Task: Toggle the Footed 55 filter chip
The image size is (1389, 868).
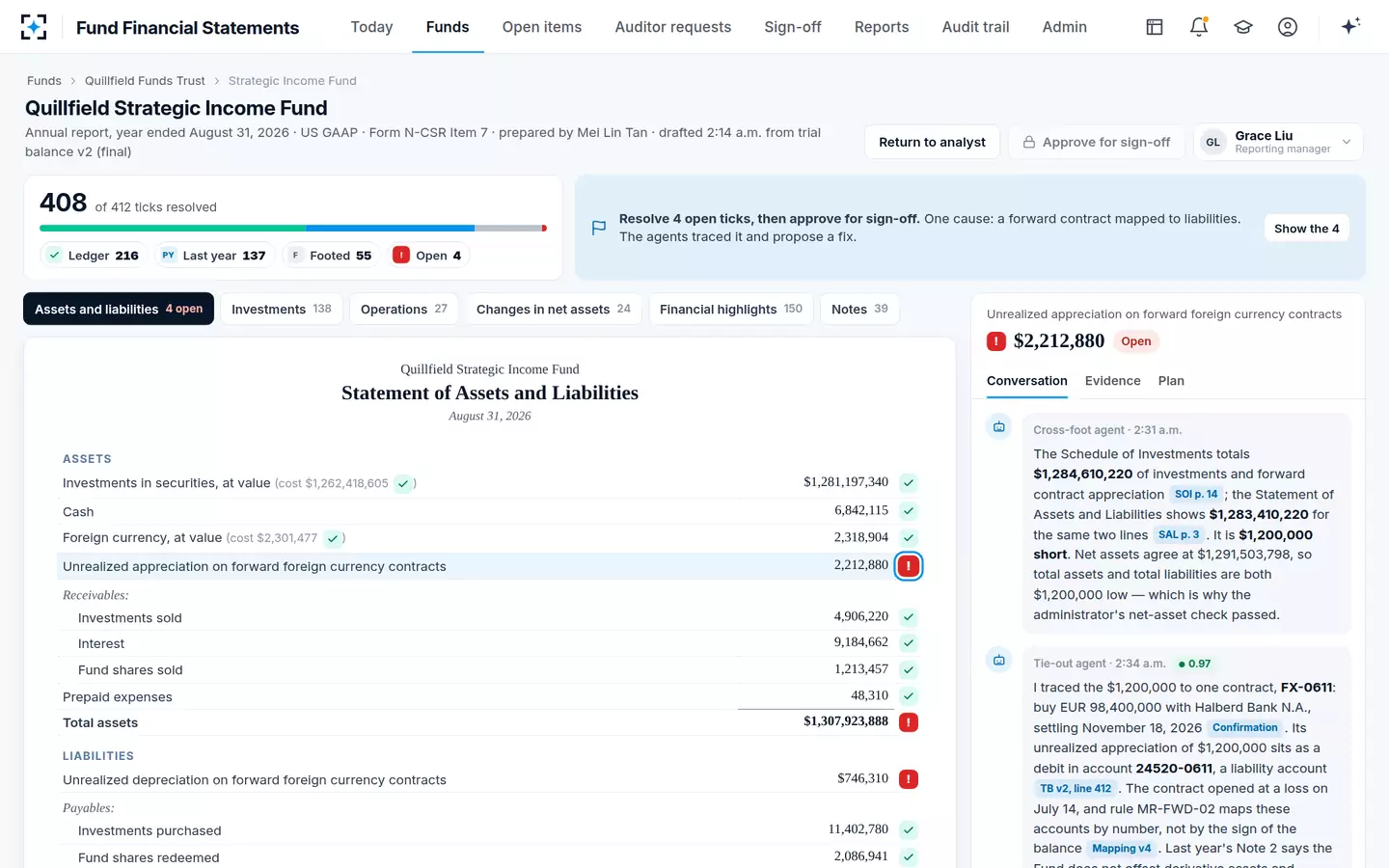Action: [x=330, y=256]
